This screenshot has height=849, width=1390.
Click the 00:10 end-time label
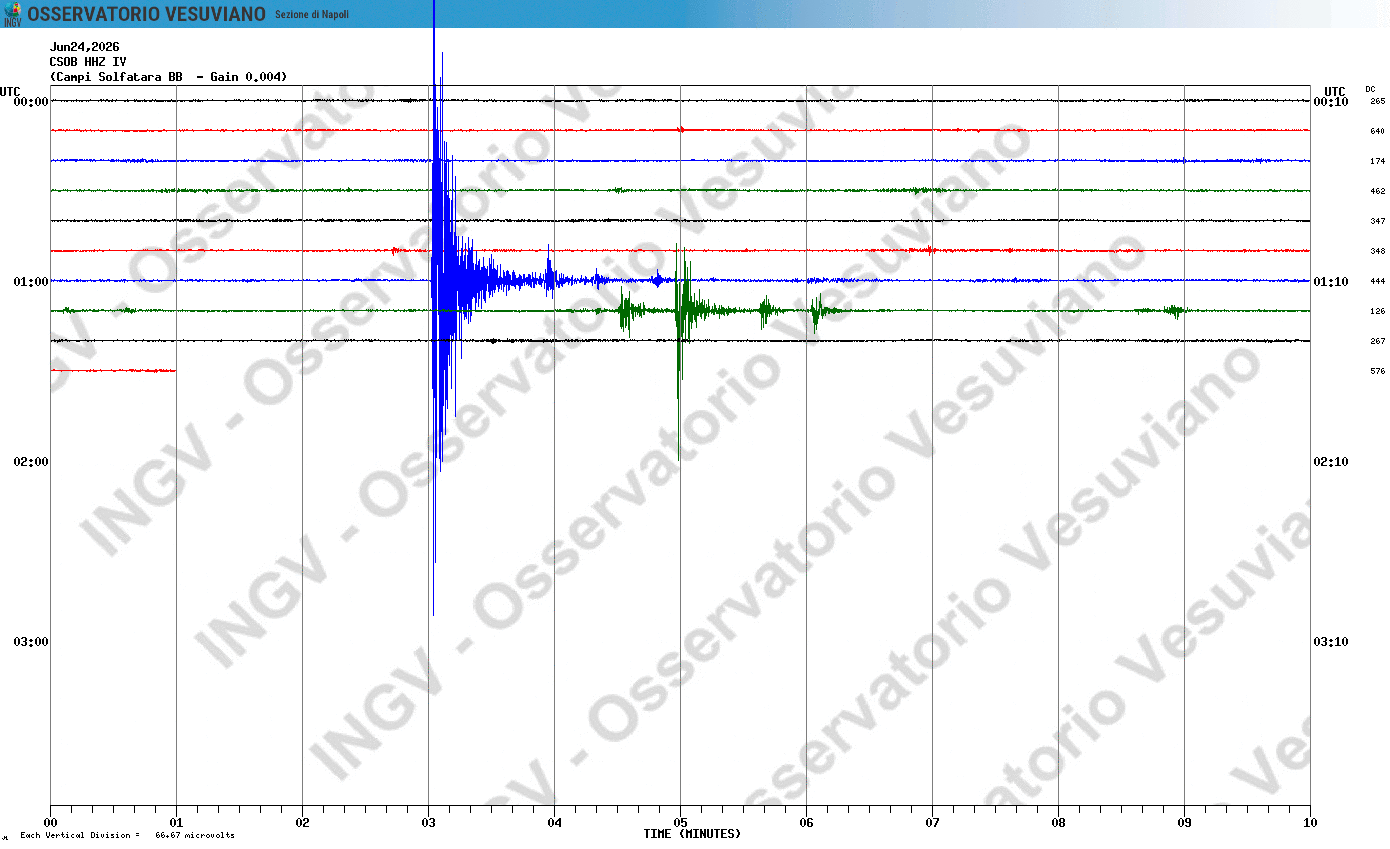[1331, 101]
